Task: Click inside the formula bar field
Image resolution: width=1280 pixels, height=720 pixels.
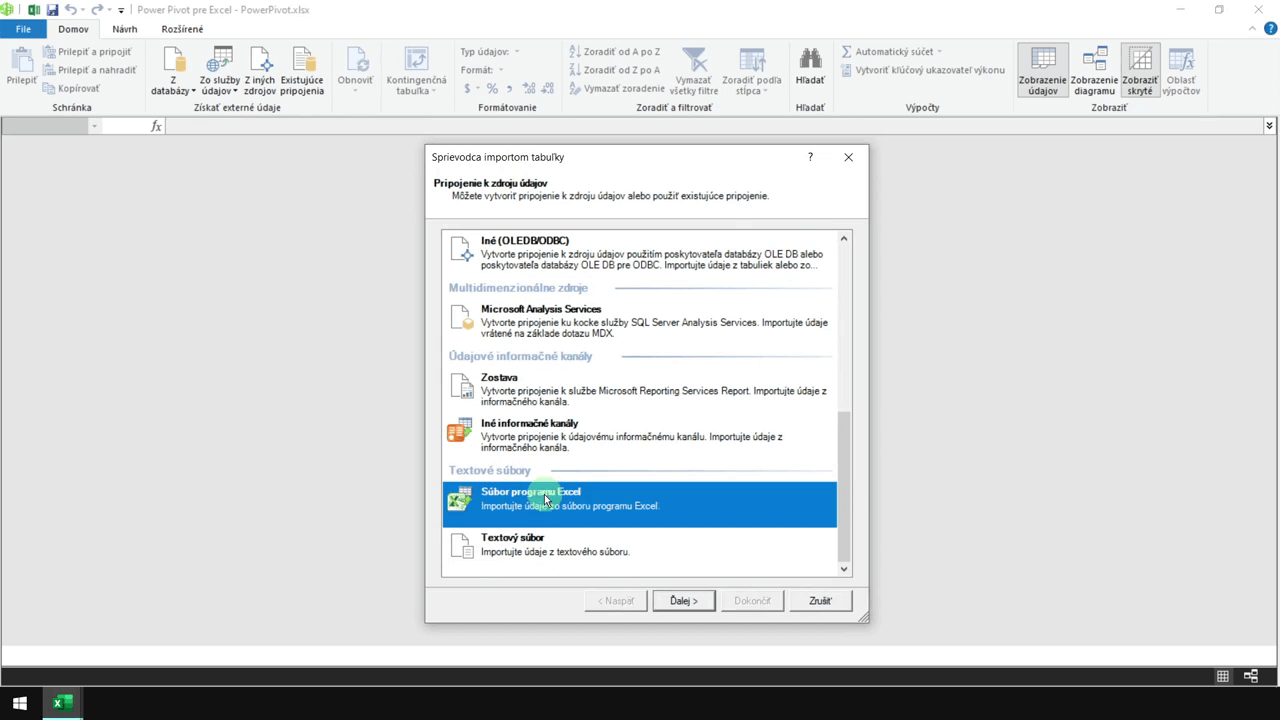Action: pos(714,126)
